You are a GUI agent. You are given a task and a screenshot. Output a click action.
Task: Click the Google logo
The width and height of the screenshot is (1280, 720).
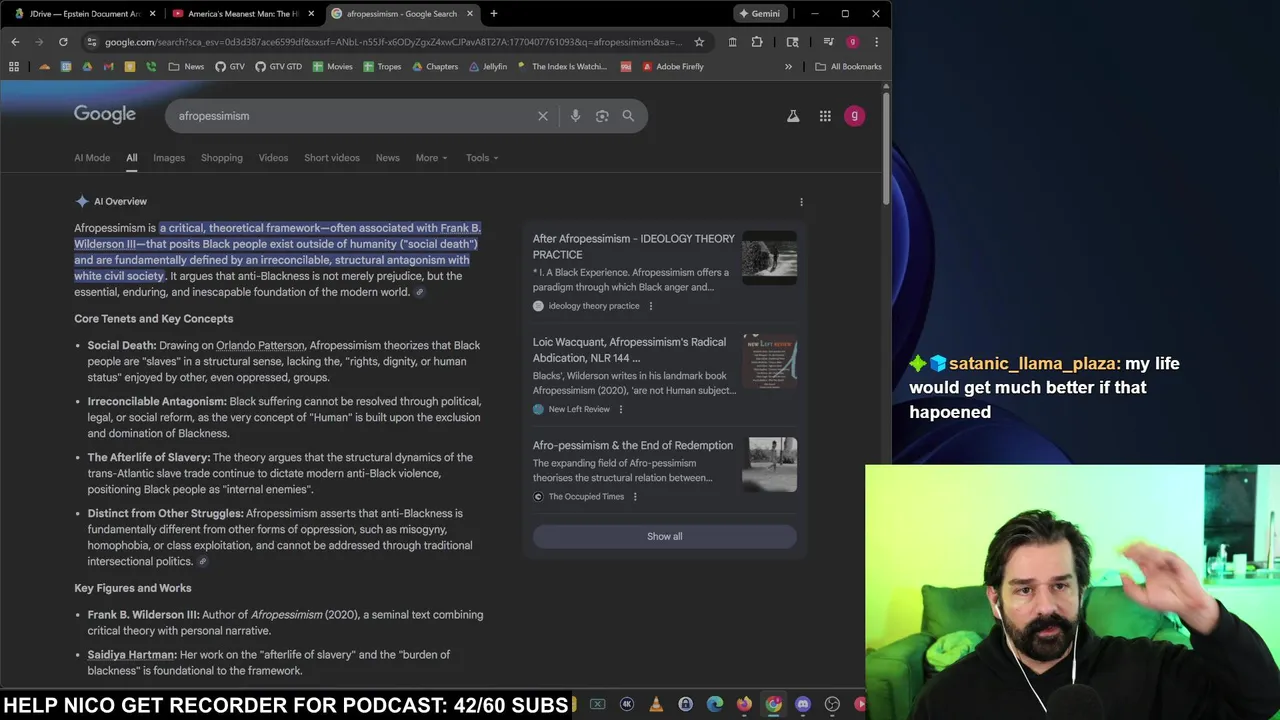pos(104,114)
